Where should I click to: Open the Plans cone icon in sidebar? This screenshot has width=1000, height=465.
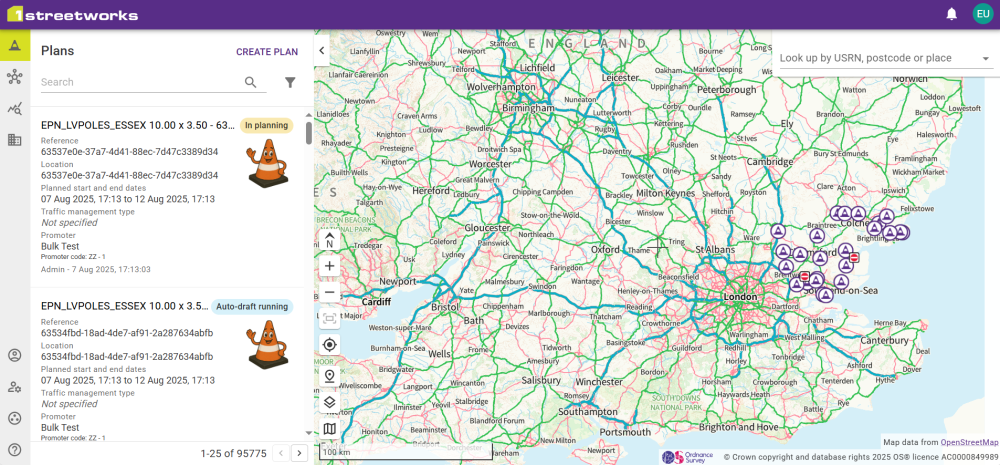click(x=15, y=45)
